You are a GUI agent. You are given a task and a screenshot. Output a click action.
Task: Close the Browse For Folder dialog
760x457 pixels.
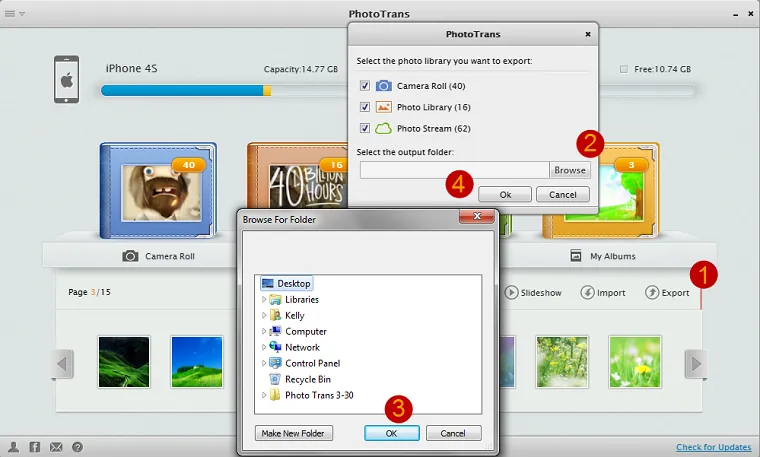(x=477, y=216)
